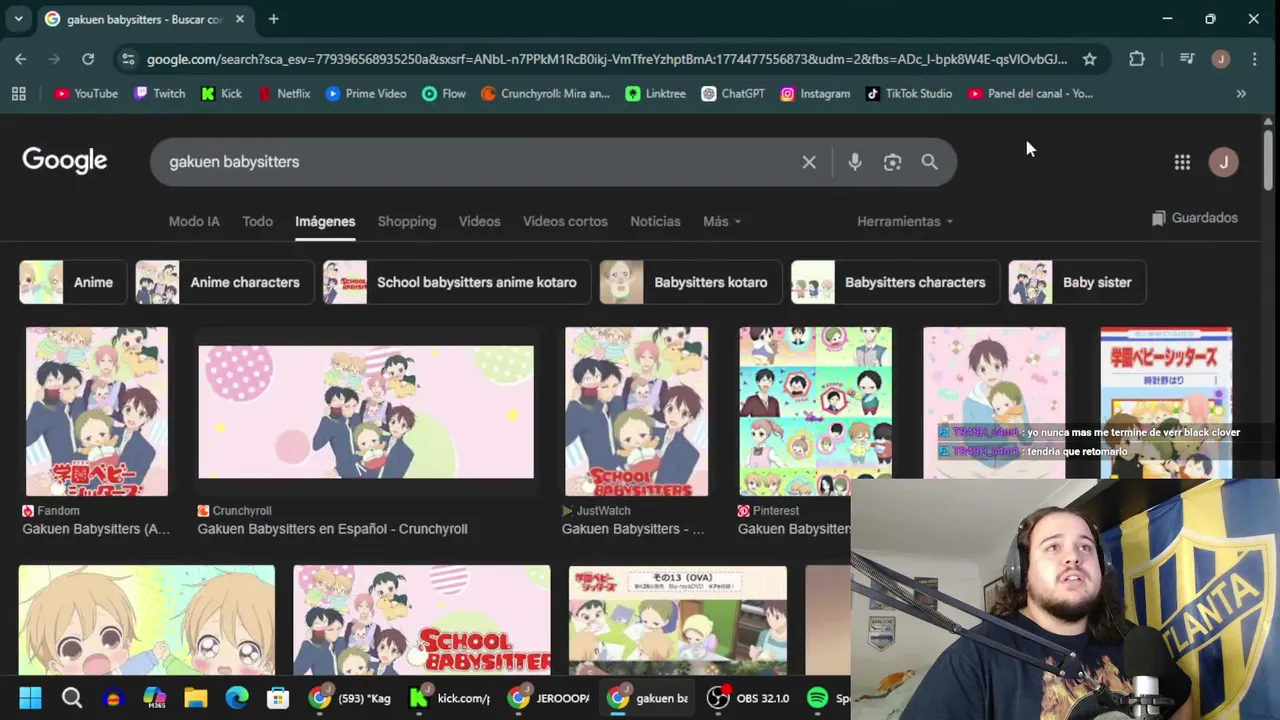
Task: Open the Linktree bookmark
Action: (656, 94)
